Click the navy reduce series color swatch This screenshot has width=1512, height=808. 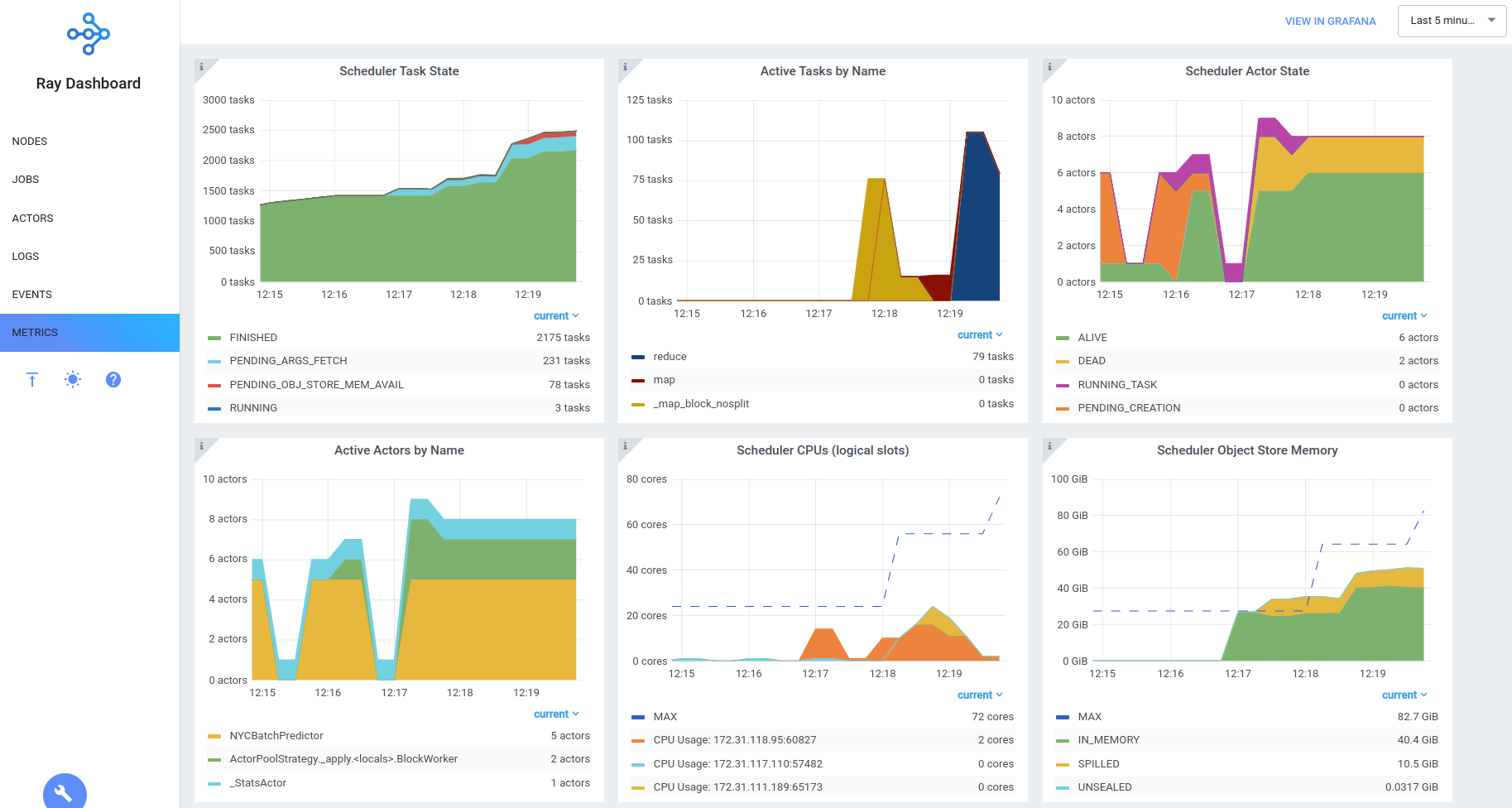point(638,357)
